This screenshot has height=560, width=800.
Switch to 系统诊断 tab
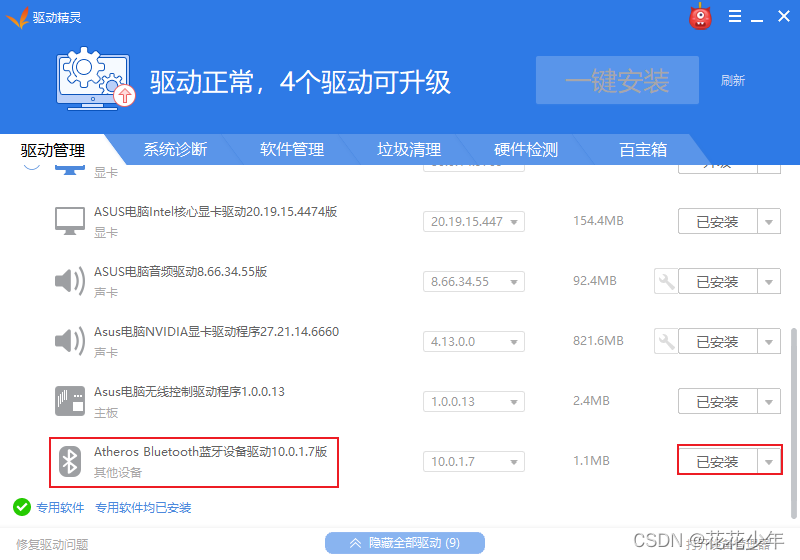[x=175, y=149]
